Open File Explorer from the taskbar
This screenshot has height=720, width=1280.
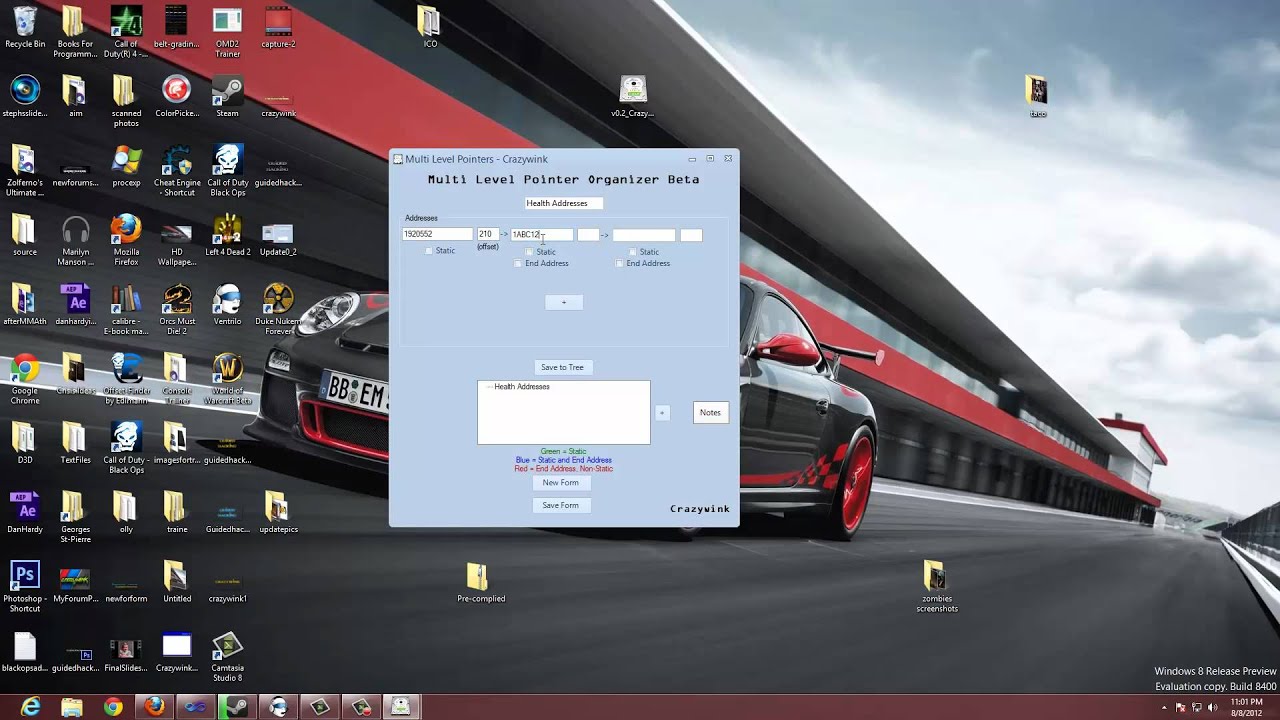click(72, 707)
